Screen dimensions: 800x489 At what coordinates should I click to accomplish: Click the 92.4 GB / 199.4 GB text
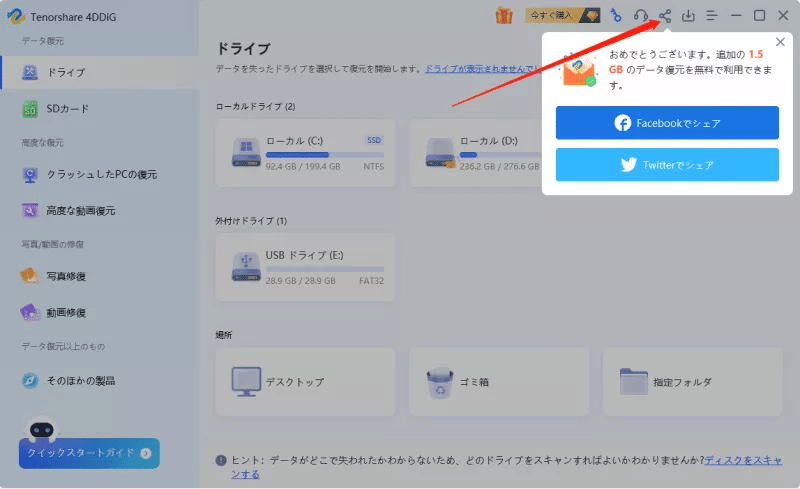tap(303, 166)
